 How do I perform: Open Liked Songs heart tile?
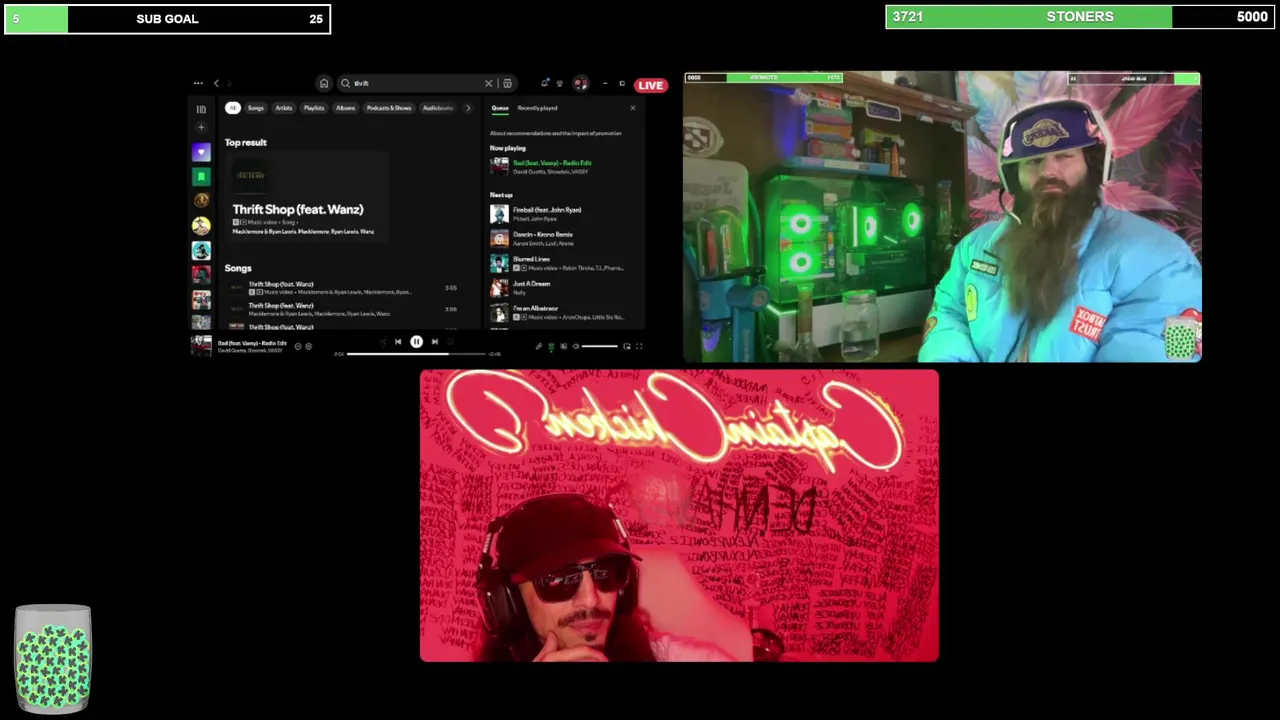tap(201, 152)
